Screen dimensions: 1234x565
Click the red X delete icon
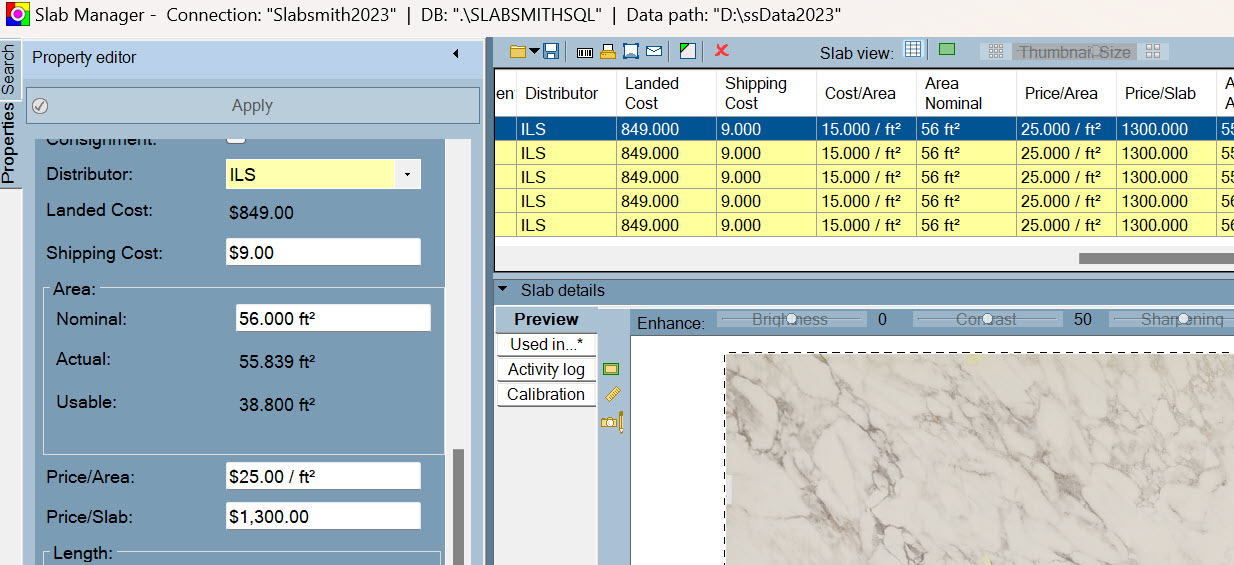[x=721, y=50]
